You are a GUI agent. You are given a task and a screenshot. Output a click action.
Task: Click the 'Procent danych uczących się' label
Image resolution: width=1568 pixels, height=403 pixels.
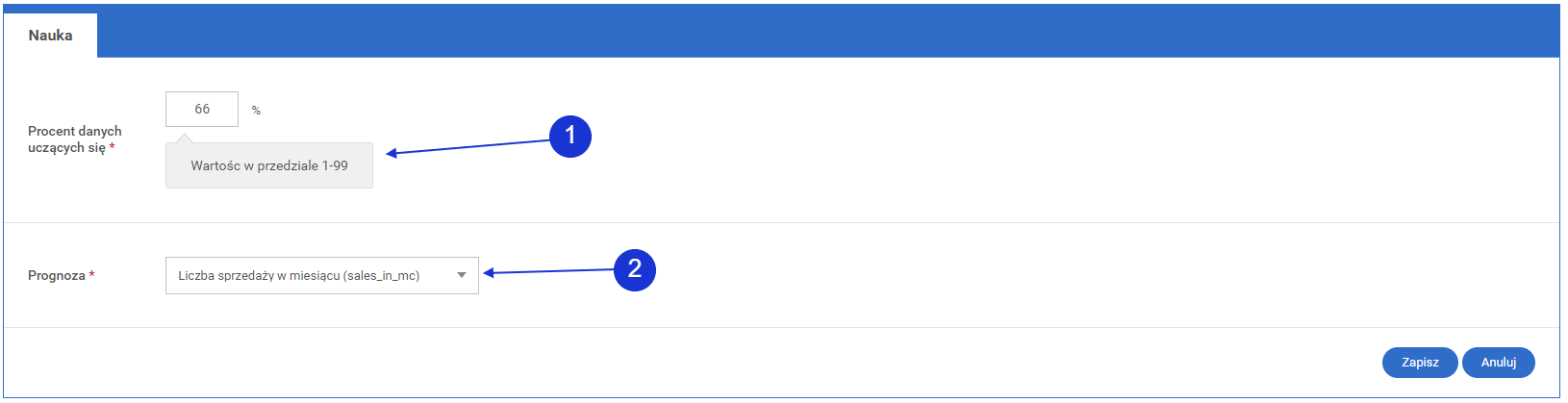coord(73,139)
